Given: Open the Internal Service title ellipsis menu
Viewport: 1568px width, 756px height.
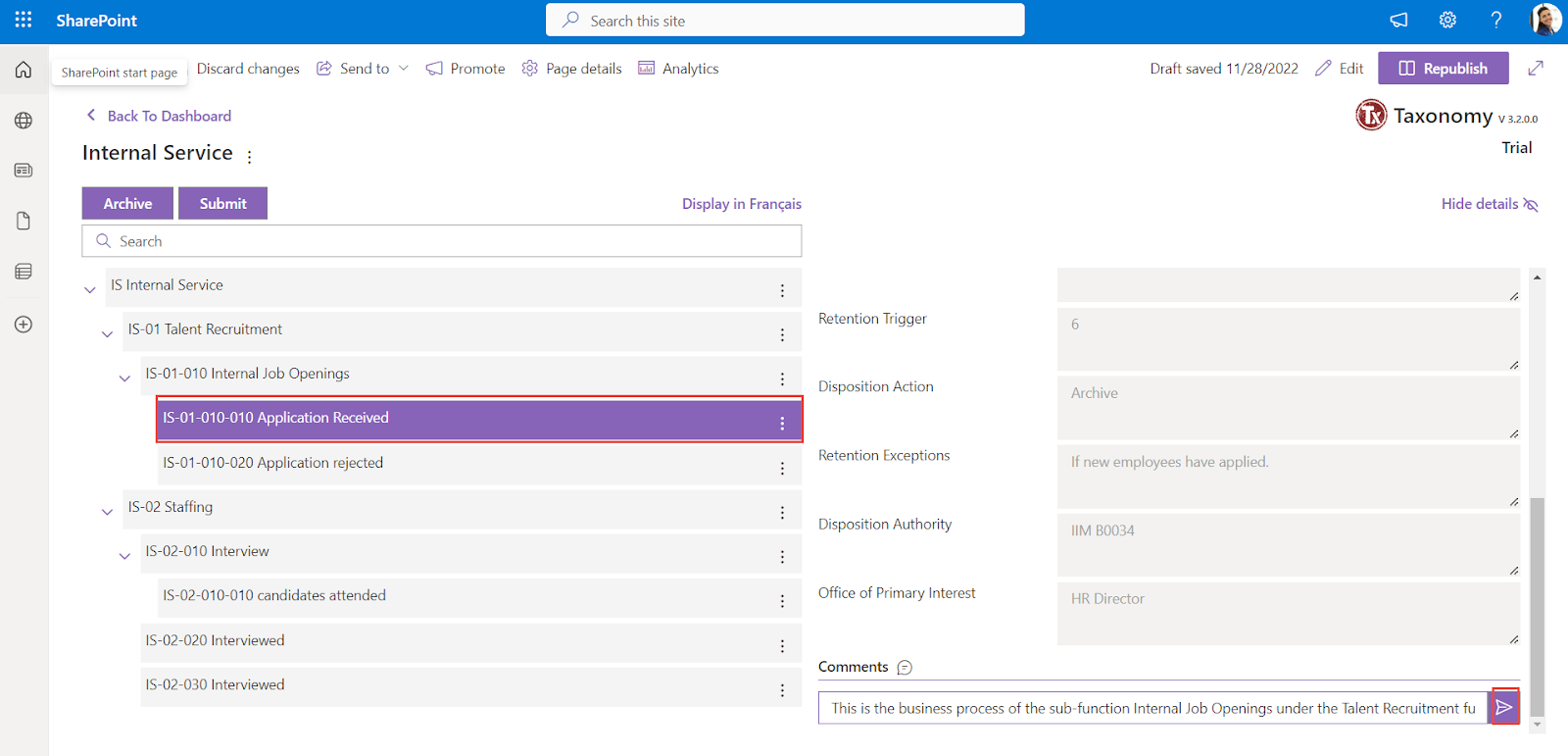Looking at the screenshot, I should (x=250, y=156).
